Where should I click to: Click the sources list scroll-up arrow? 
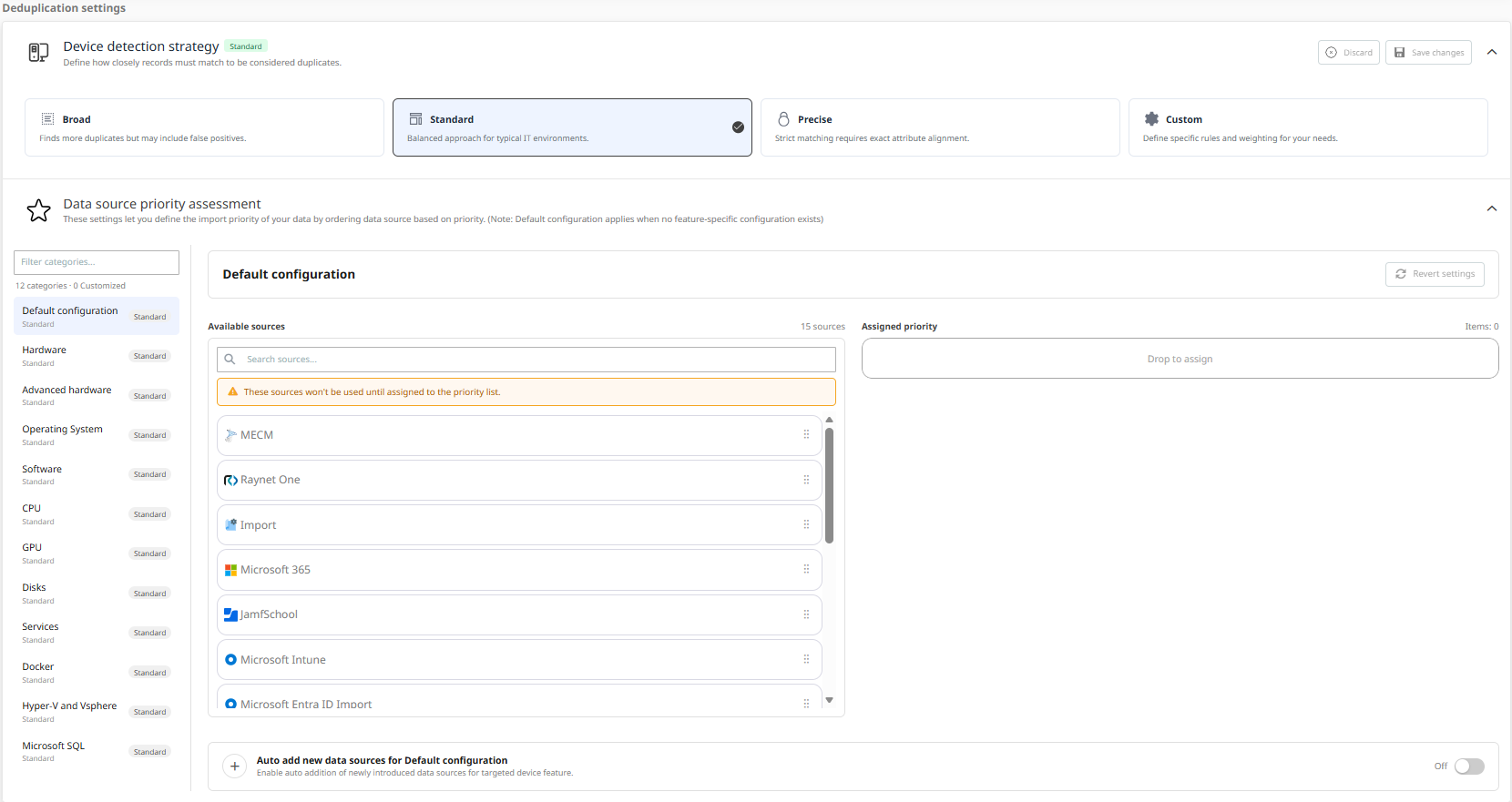[x=829, y=420]
